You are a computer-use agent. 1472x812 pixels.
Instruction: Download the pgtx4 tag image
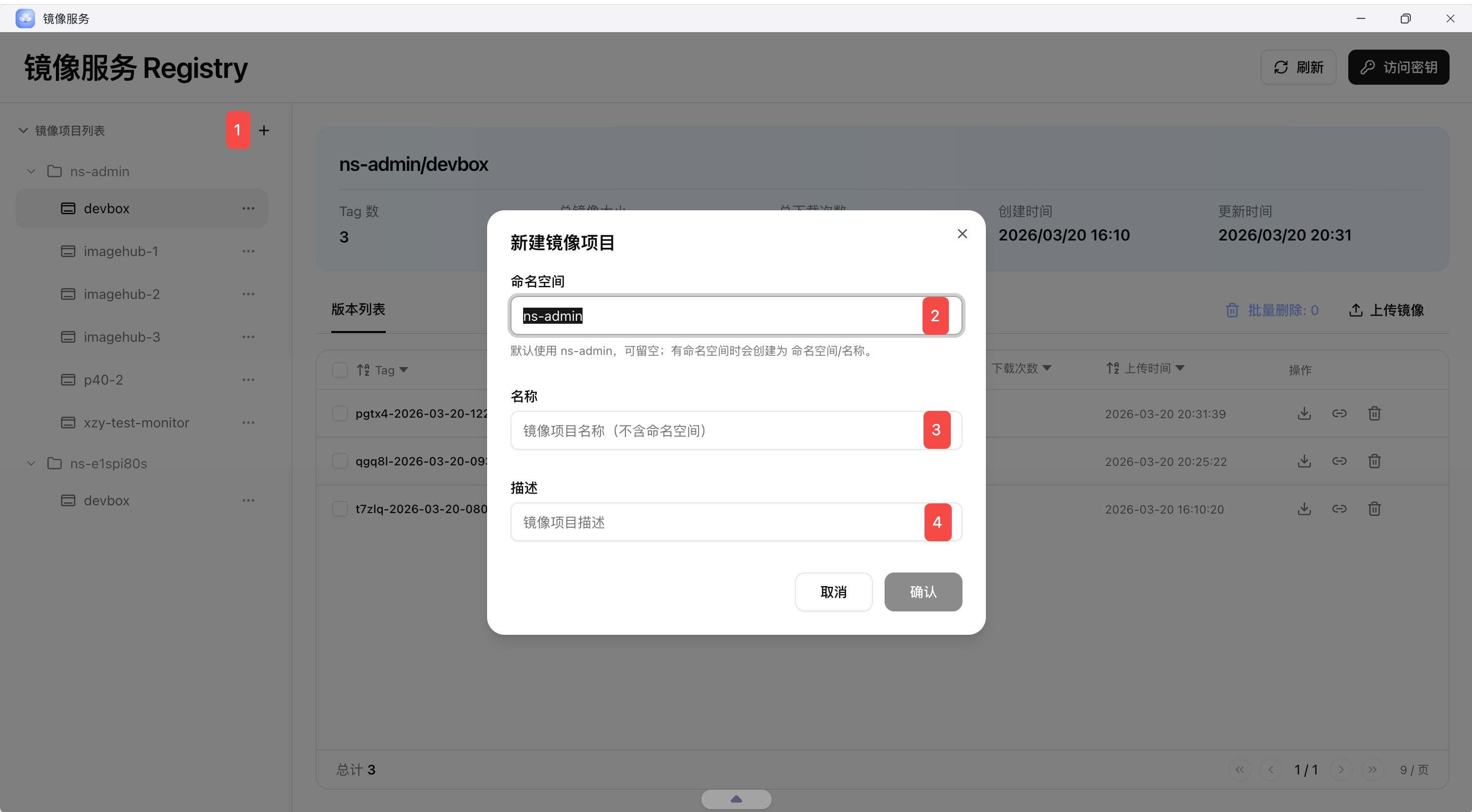[1304, 413]
